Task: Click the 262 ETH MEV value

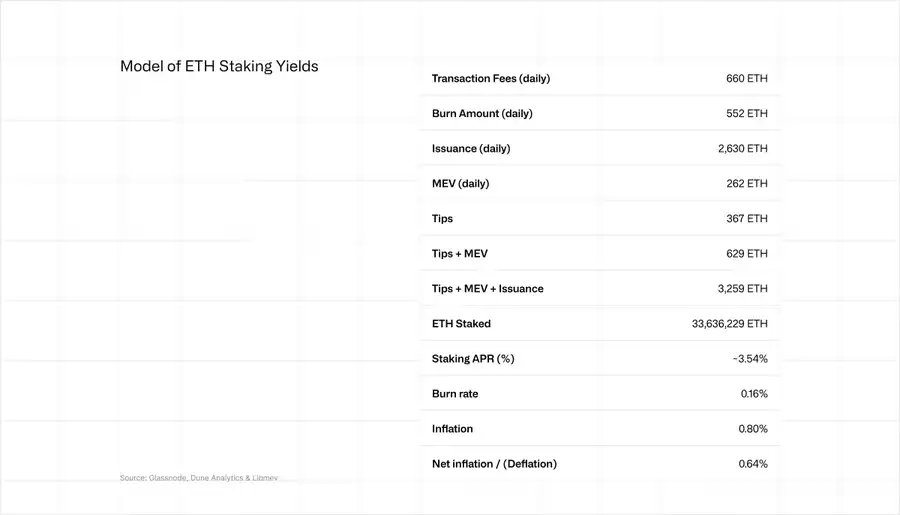Action: click(747, 183)
